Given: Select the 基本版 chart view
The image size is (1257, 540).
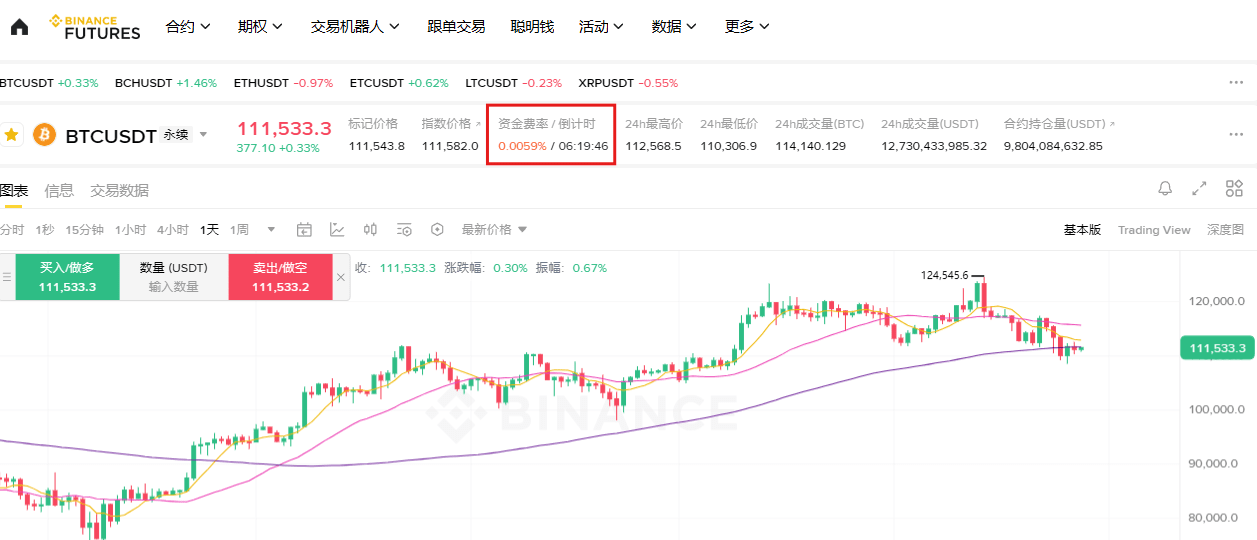Looking at the screenshot, I should [x=1082, y=230].
